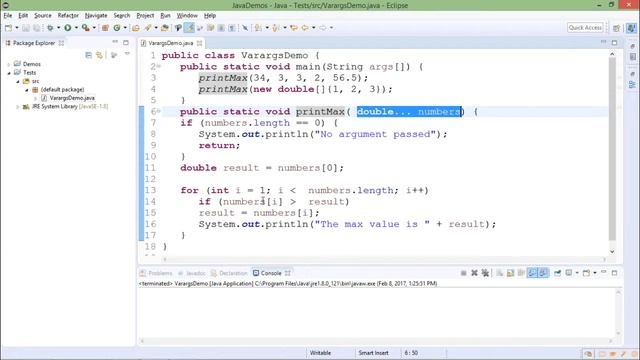Open the Debug button dropdown arrow

[58, 28]
